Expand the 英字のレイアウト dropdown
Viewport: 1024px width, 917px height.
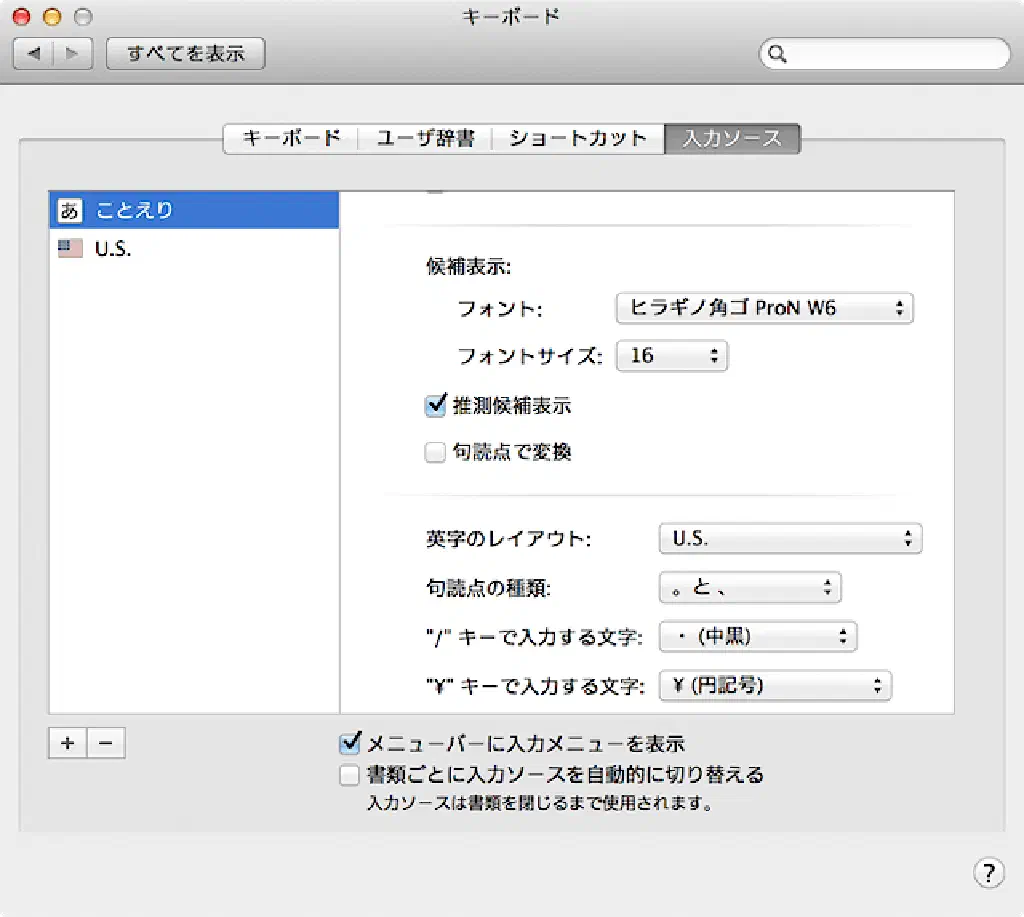click(790, 539)
